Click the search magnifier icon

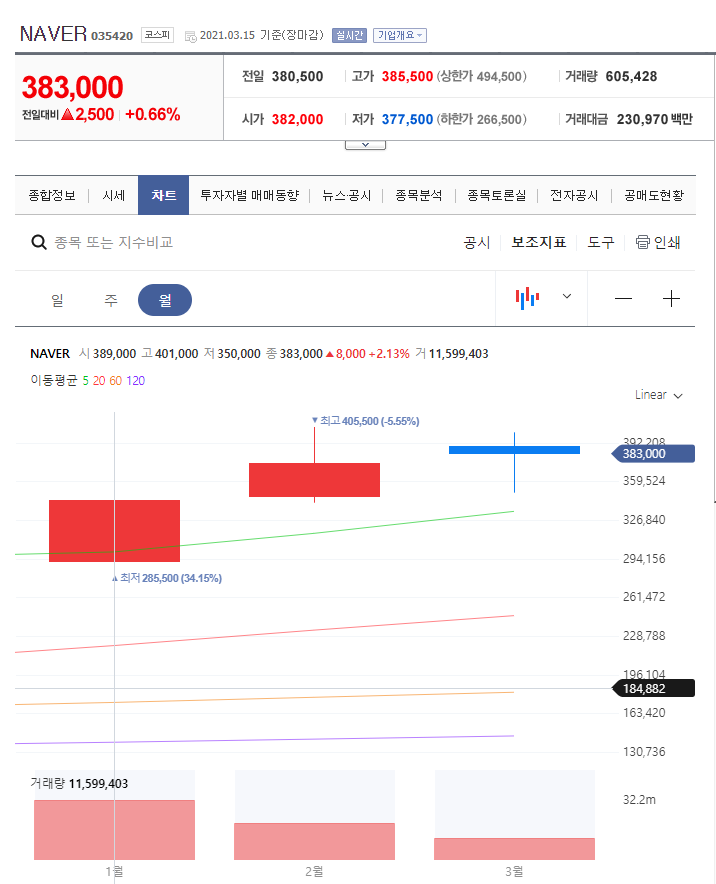pos(39,242)
